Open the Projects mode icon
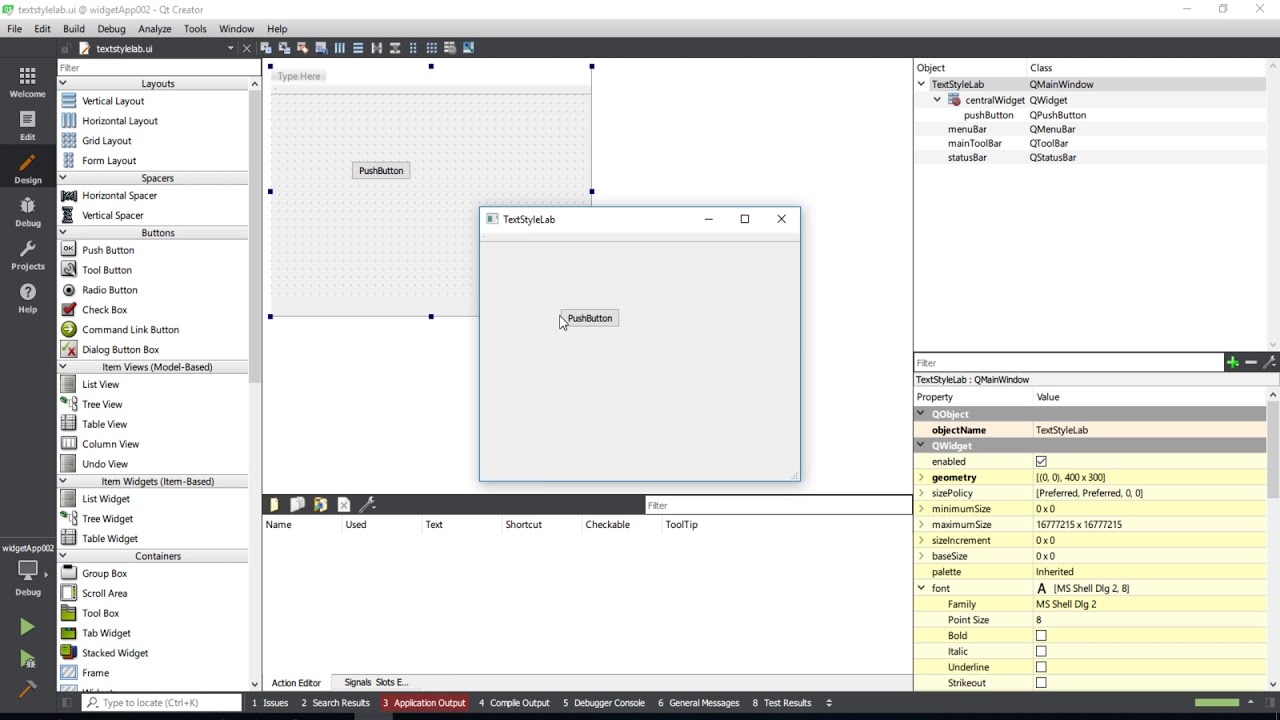Image resolution: width=1280 pixels, height=720 pixels. (x=27, y=255)
